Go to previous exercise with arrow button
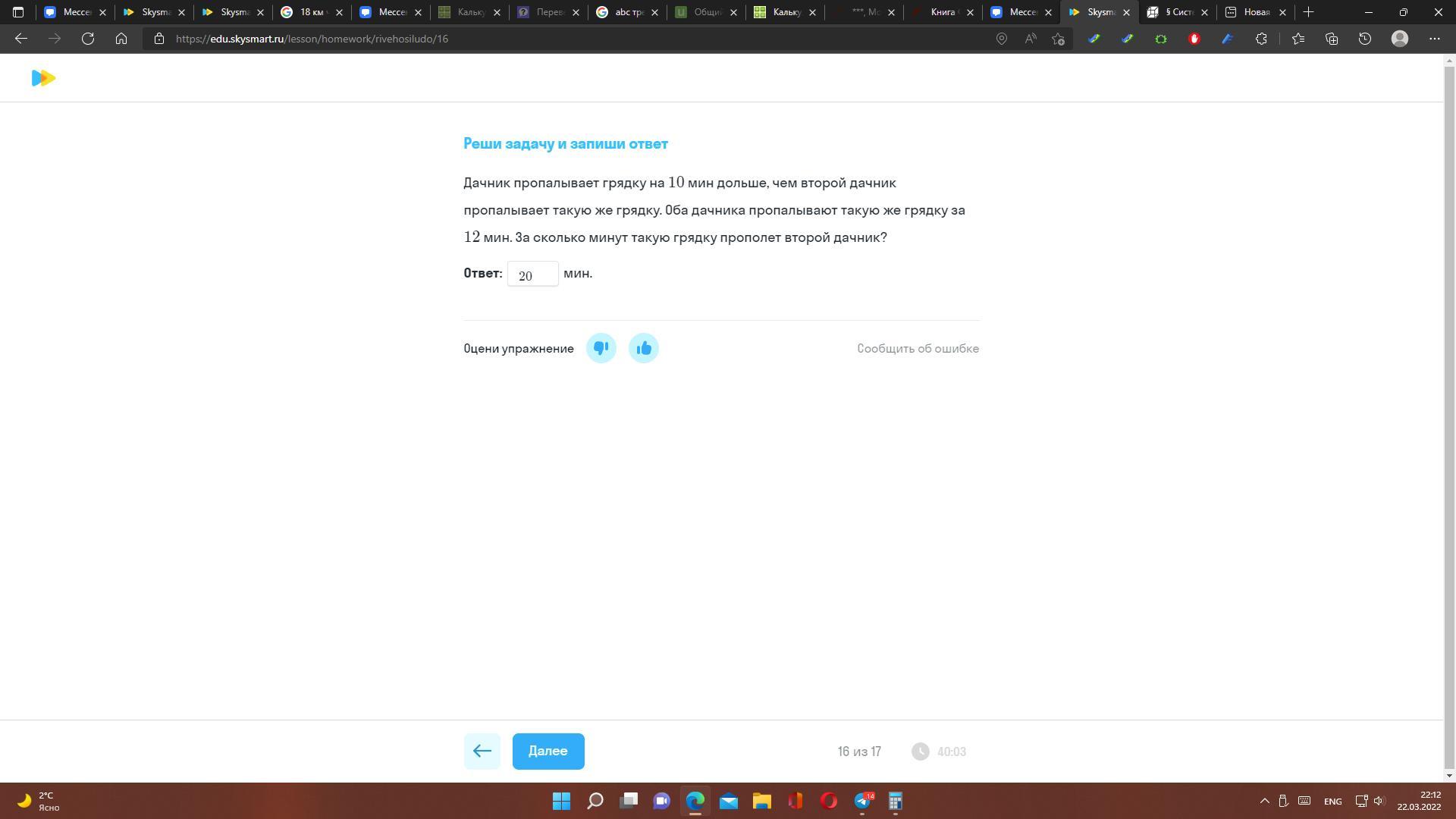The width and height of the screenshot is (1456, 819). tap(482, 752)
